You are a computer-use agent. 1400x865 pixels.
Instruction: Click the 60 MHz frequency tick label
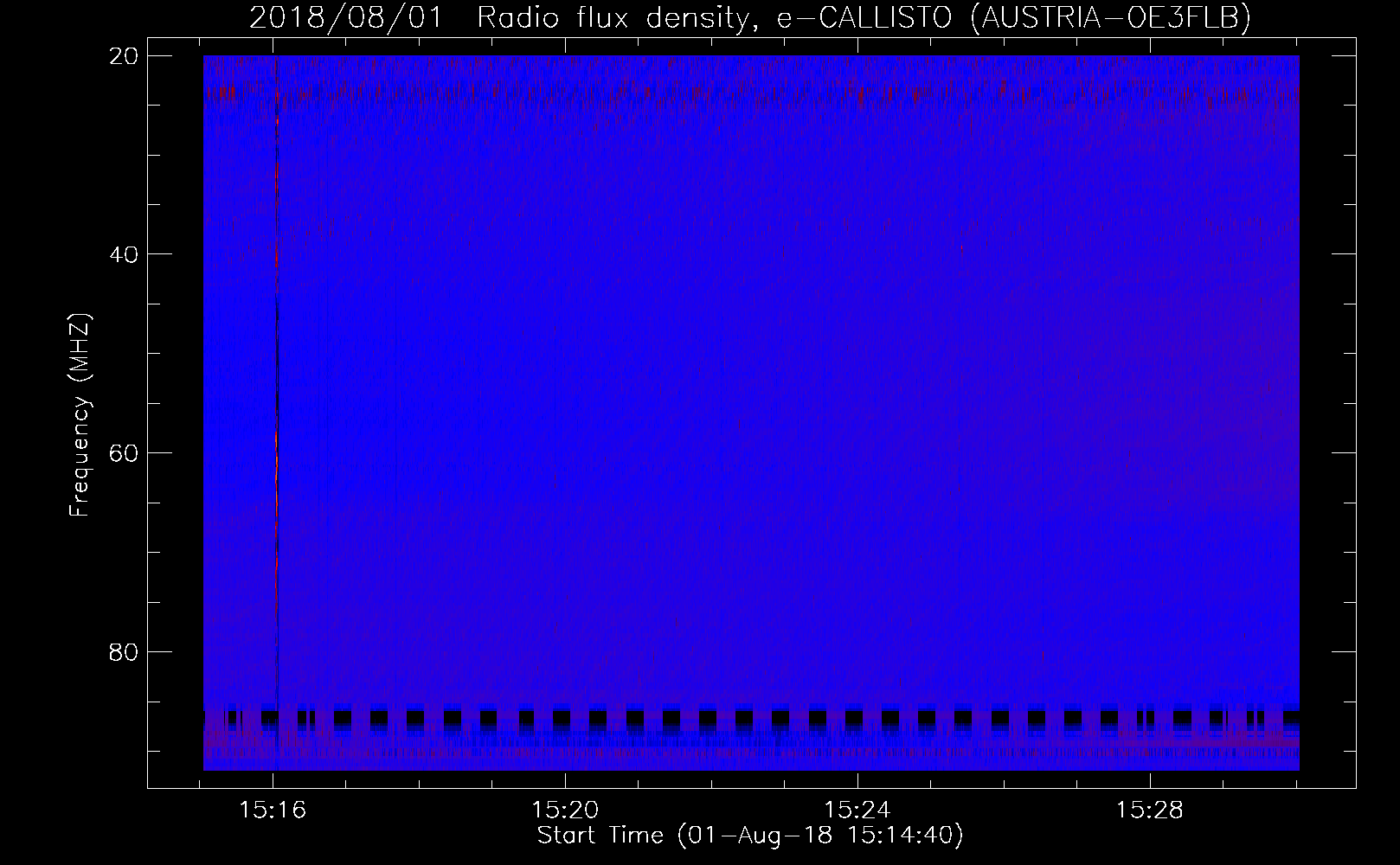click(123, 452)
